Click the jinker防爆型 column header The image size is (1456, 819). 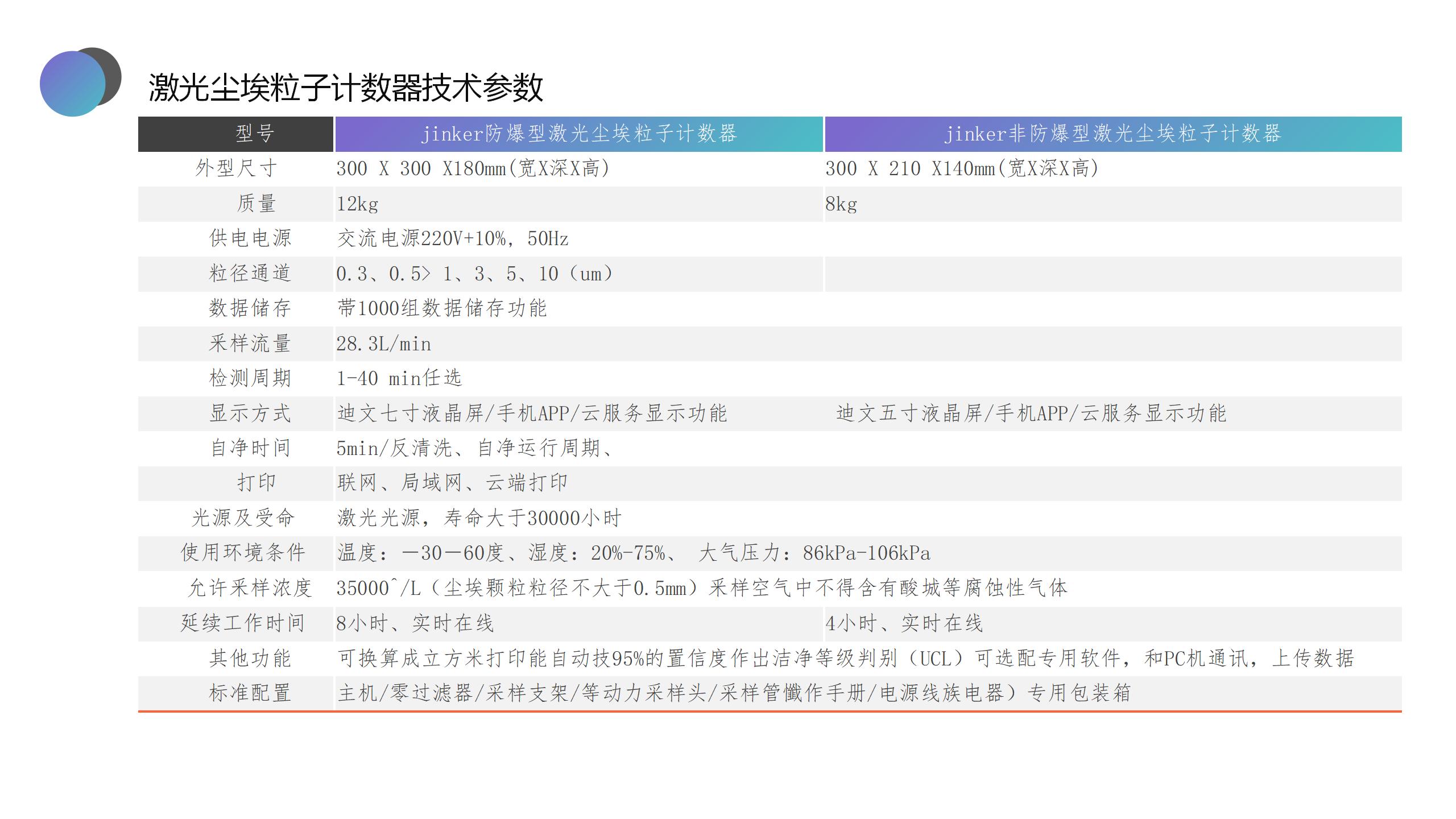pyautogui.click(x=578, y=134)
